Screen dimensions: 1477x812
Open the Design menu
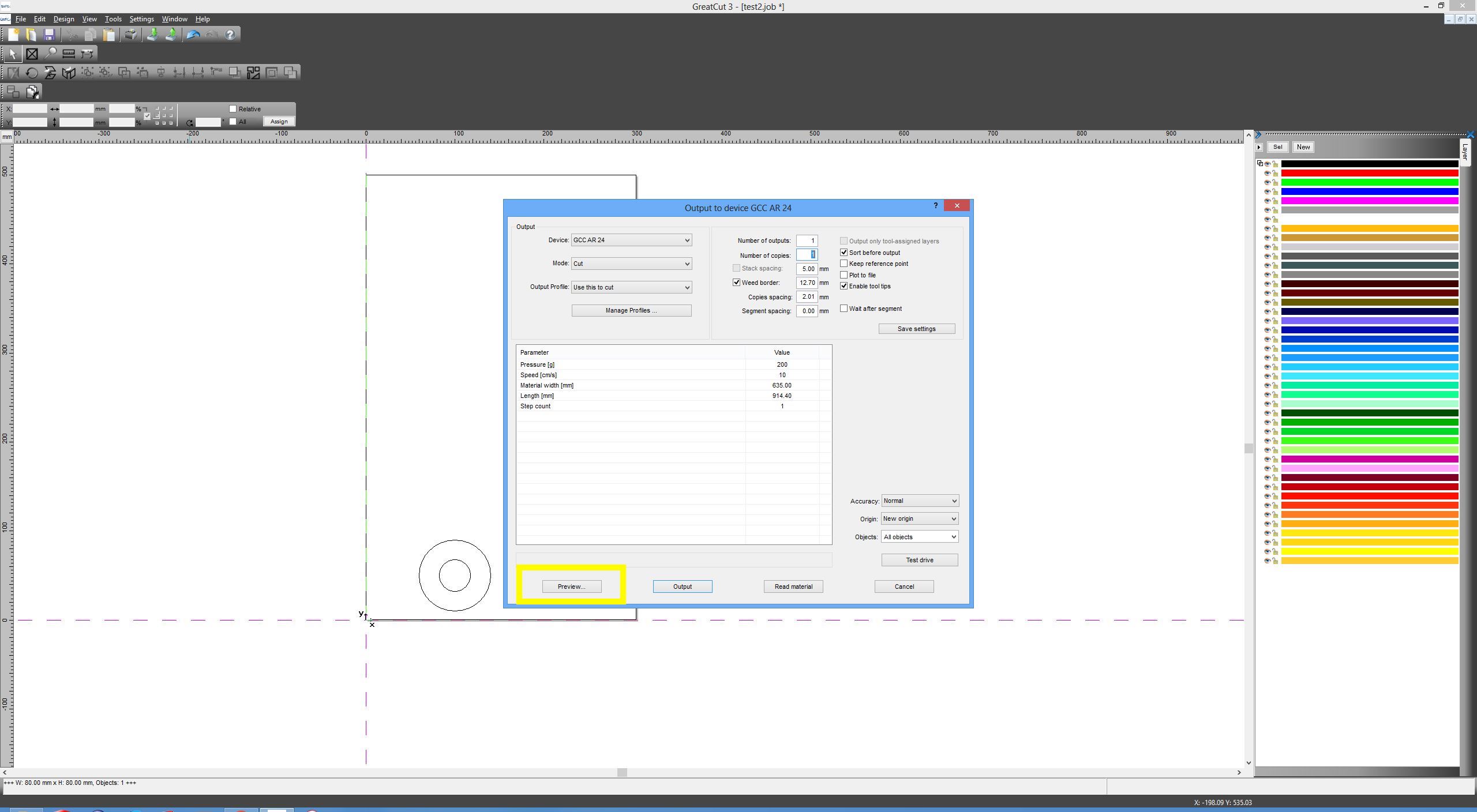pos(63,19)
